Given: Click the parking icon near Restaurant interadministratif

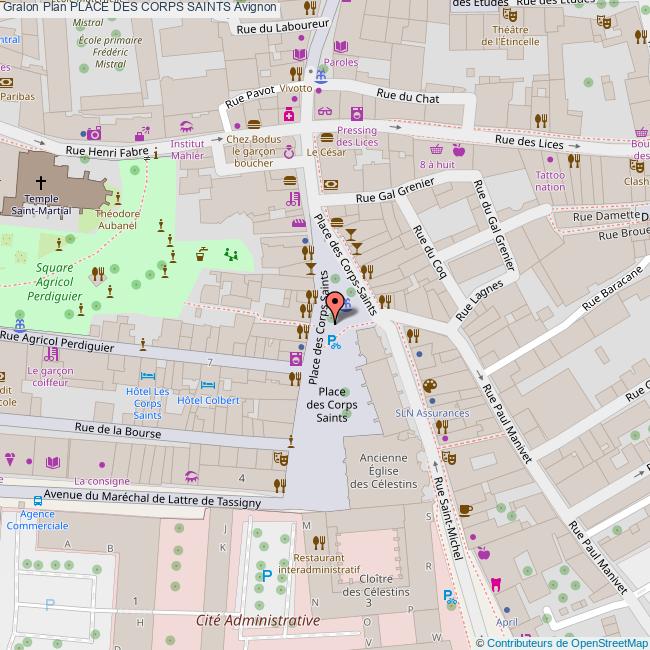Looking at the screenshot, I should 266,575.
